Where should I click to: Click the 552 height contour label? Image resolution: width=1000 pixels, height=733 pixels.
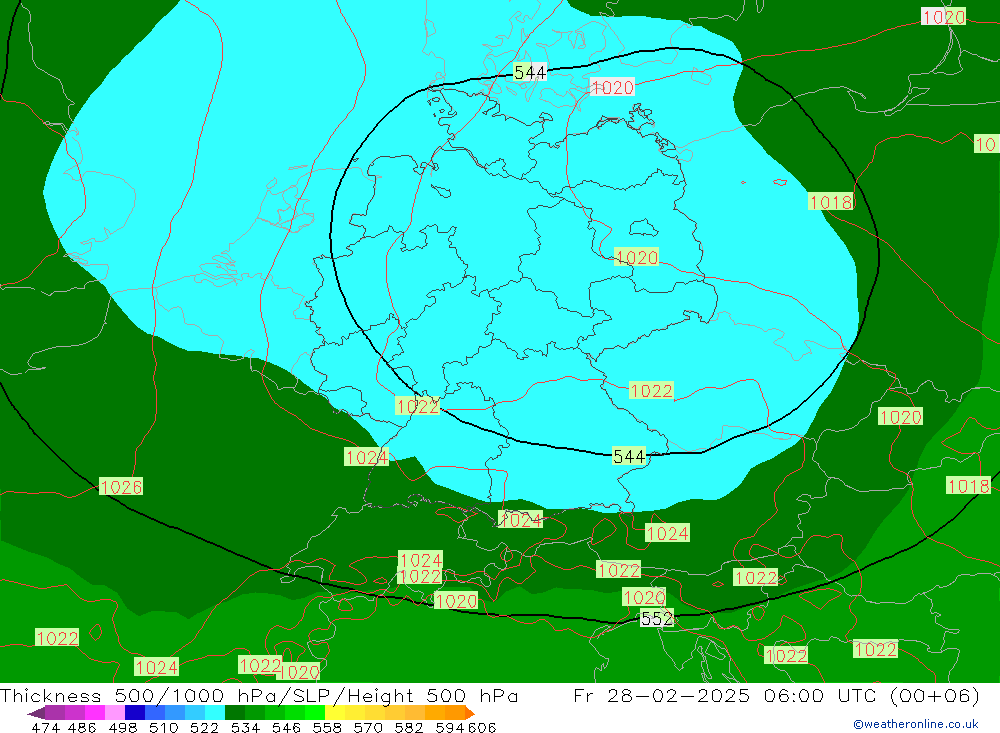point(656,618)
